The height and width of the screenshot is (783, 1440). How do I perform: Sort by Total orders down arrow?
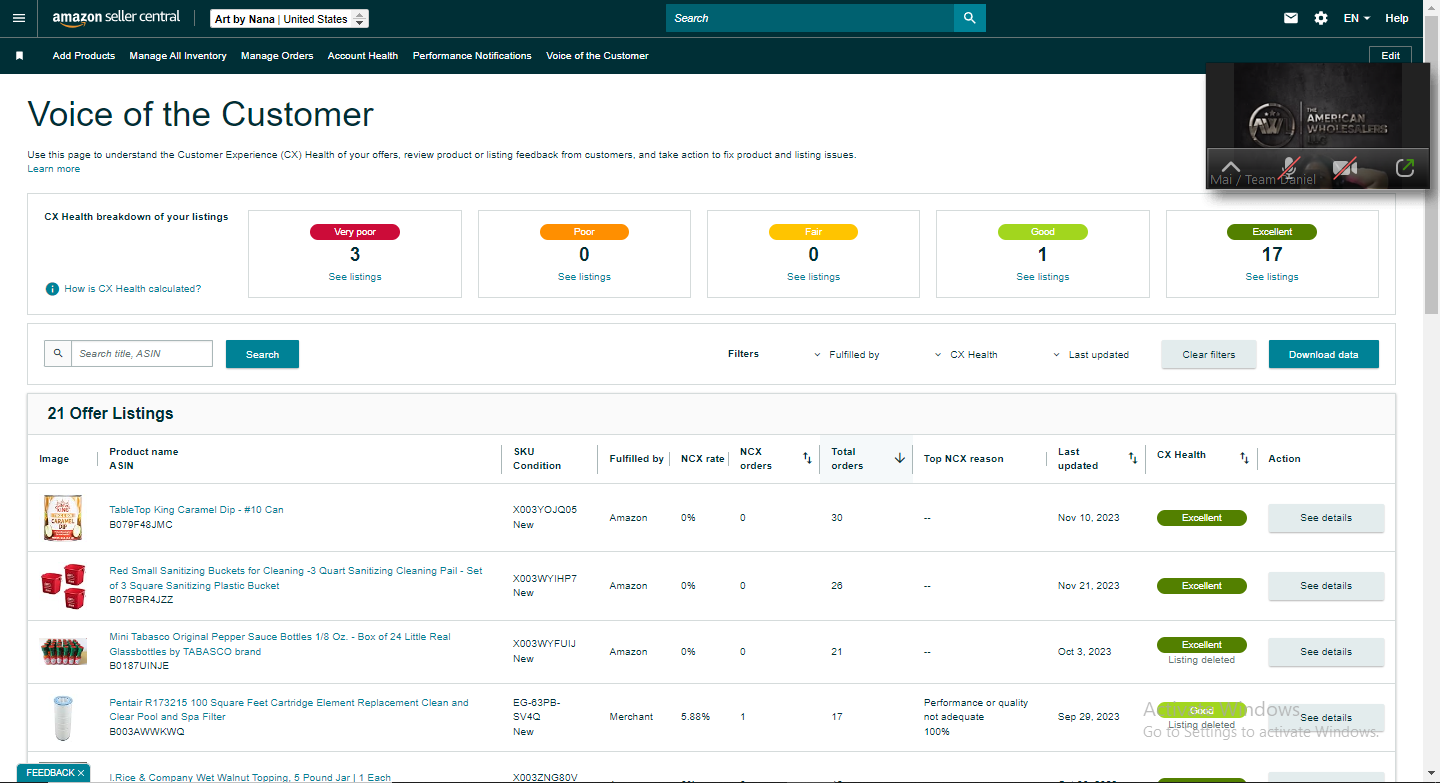899,458
